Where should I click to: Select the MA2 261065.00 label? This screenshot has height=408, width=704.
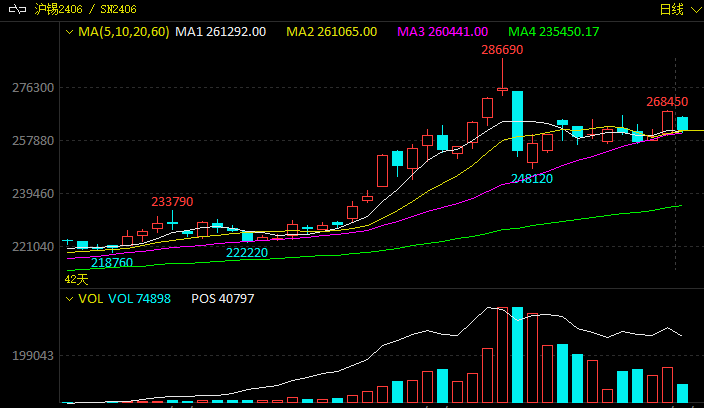pos(331,32)
